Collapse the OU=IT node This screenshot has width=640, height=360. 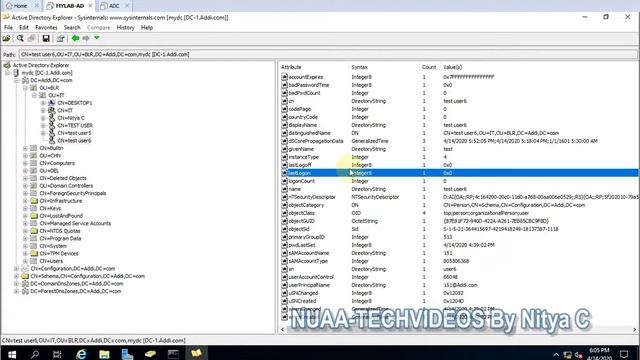tap(34, 96)
